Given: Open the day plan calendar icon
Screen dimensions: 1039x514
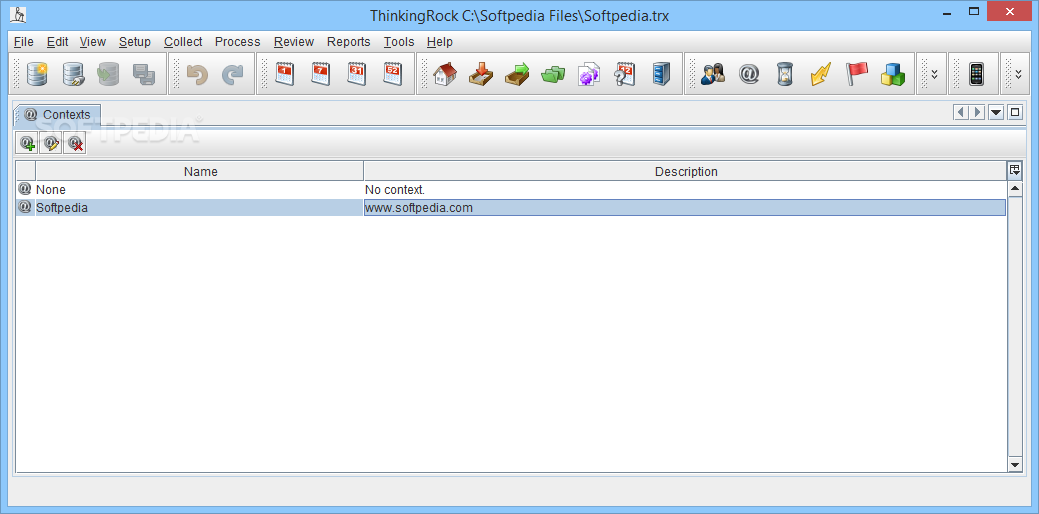Looking at the screenshot, I should 285,74.
